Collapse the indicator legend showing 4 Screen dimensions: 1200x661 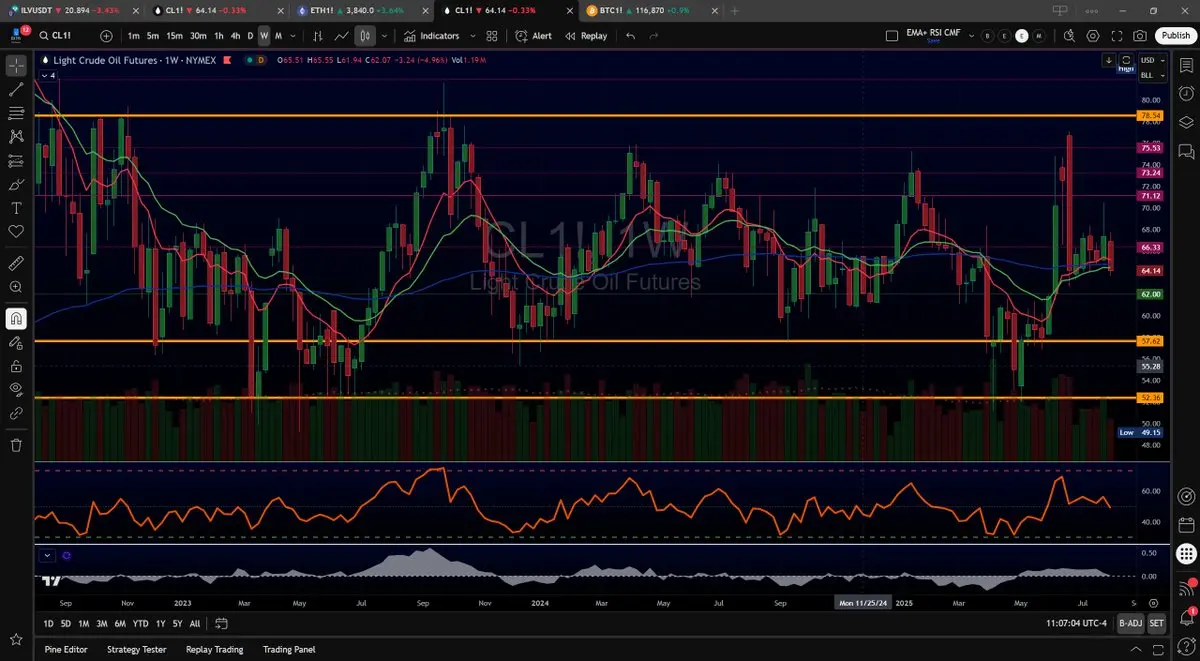click(48, 74)
